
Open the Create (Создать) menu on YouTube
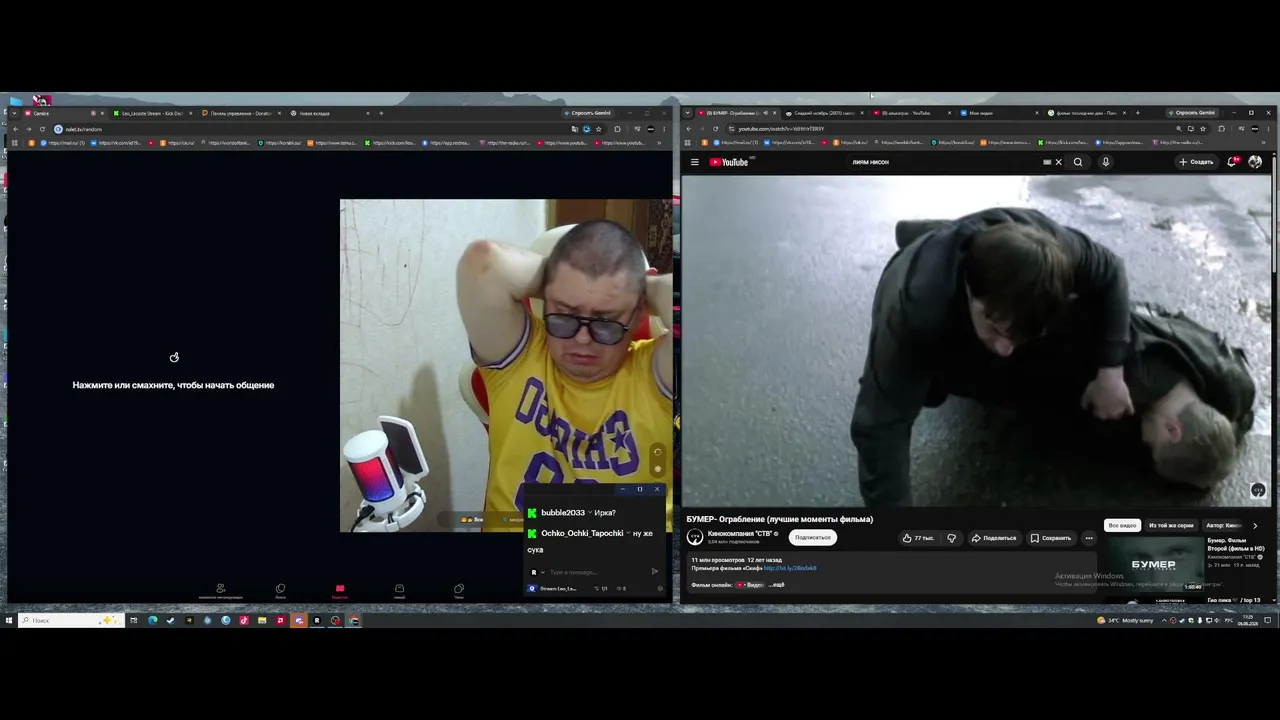coord(1196,162)
